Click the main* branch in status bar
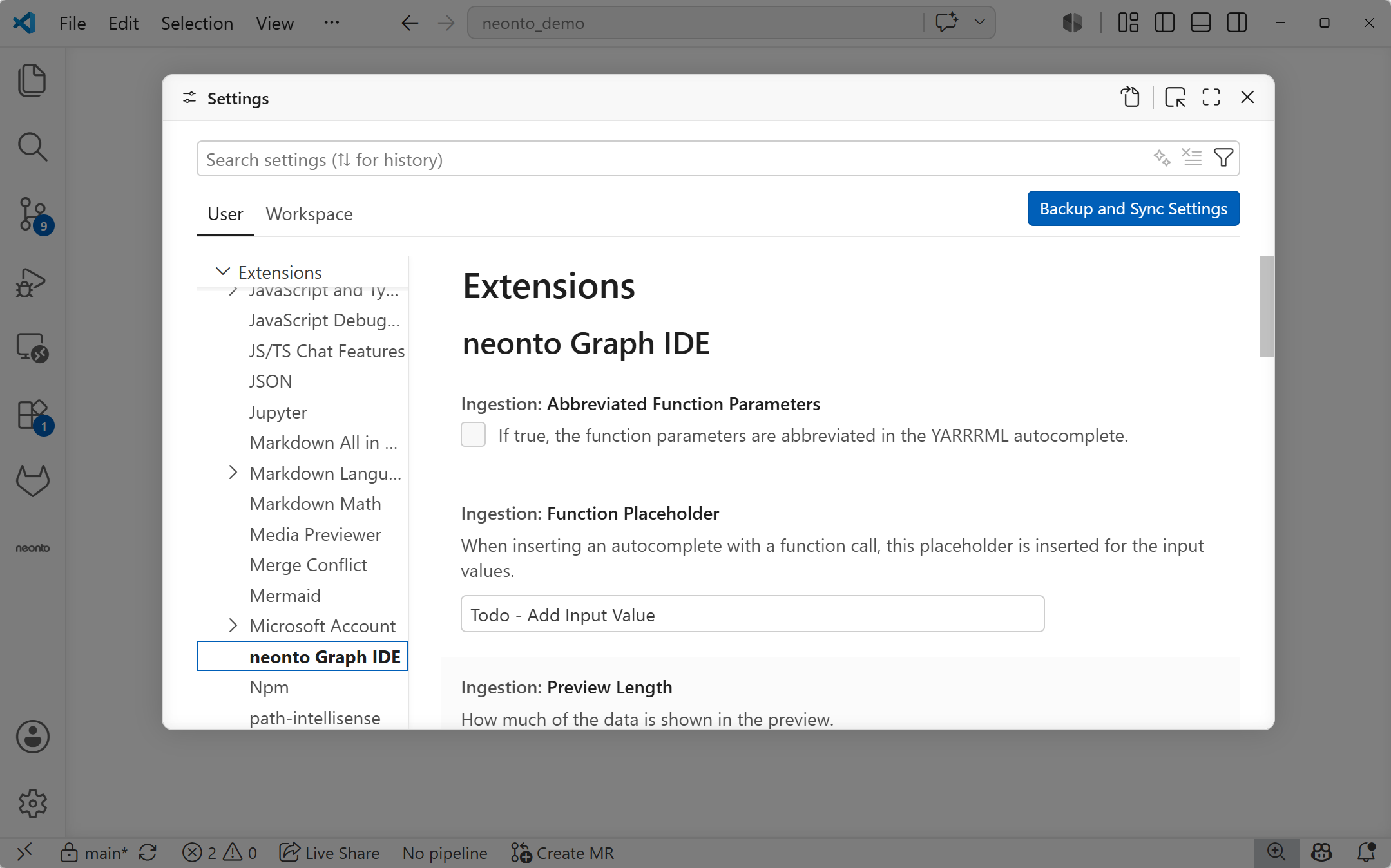 tap(94, 853)
